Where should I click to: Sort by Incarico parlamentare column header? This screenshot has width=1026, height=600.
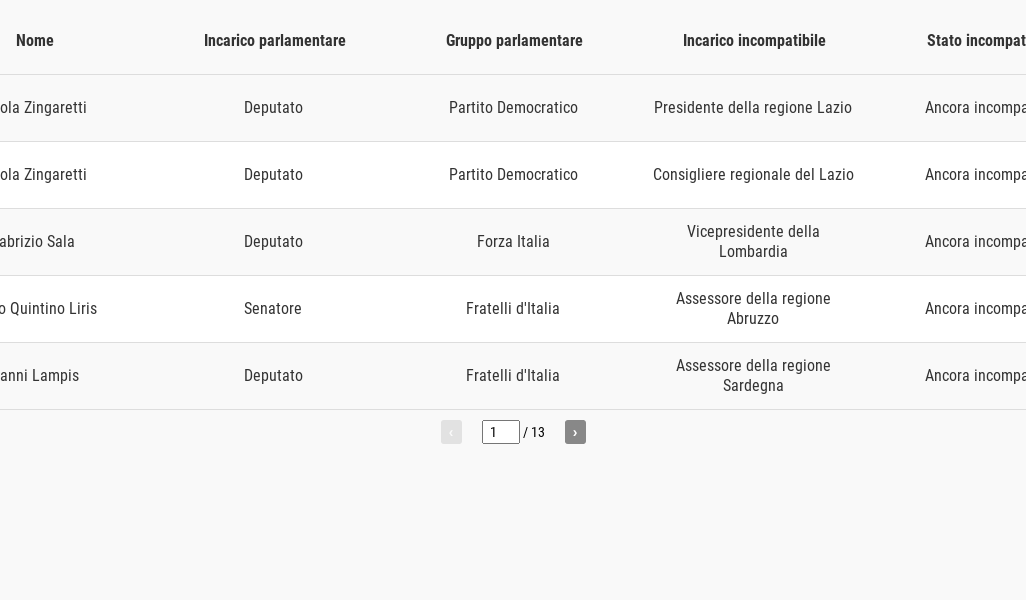pos(275,41)
